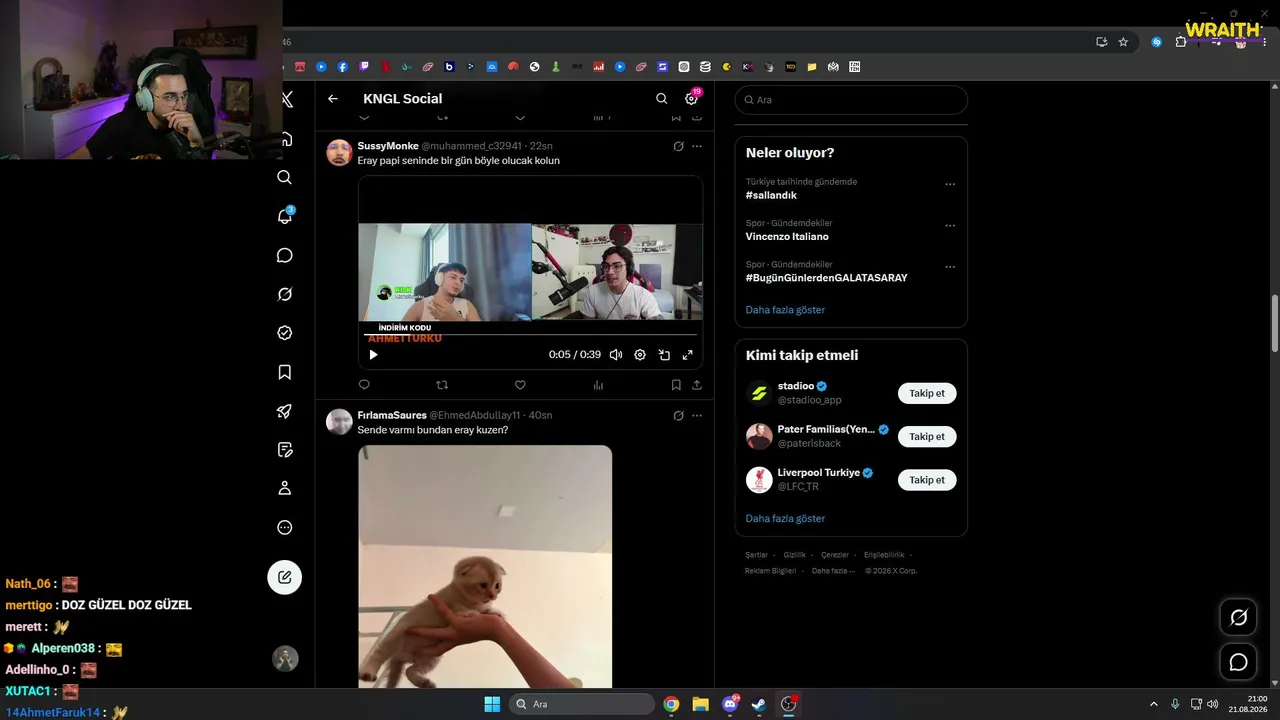Follow stadioo with Takip et

[927, 393]
